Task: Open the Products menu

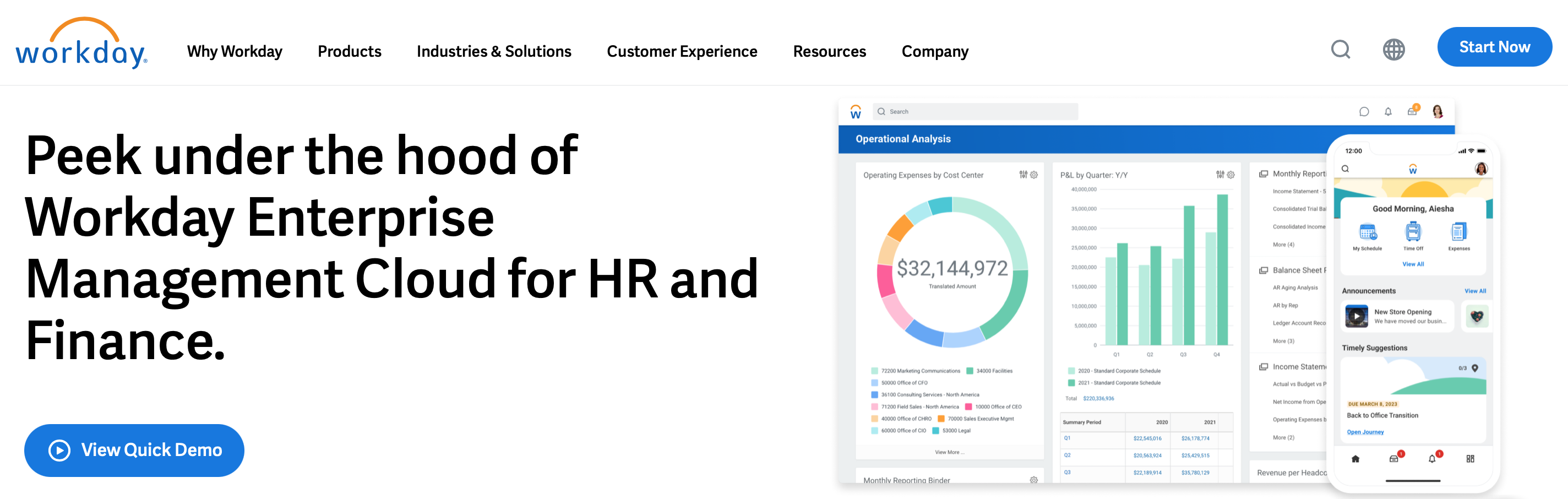Action: (350, 51)
